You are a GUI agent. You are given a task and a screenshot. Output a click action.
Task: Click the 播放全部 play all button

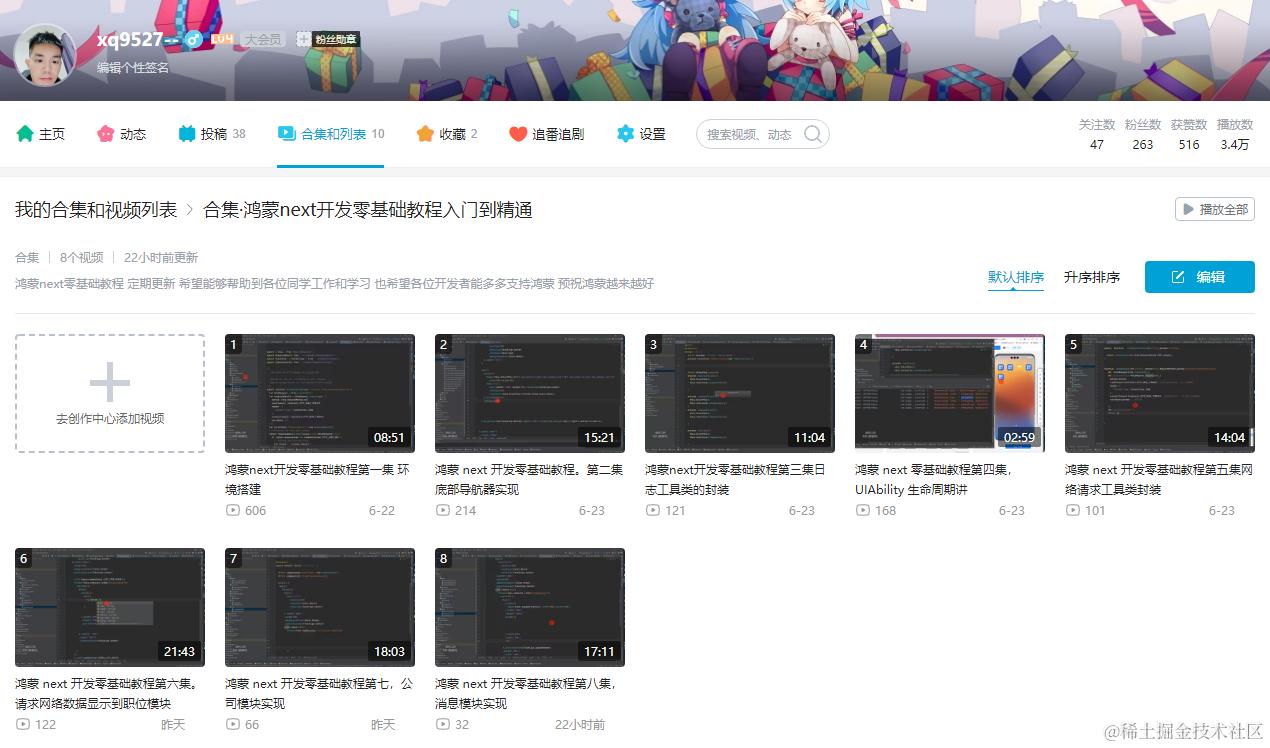1215,209
